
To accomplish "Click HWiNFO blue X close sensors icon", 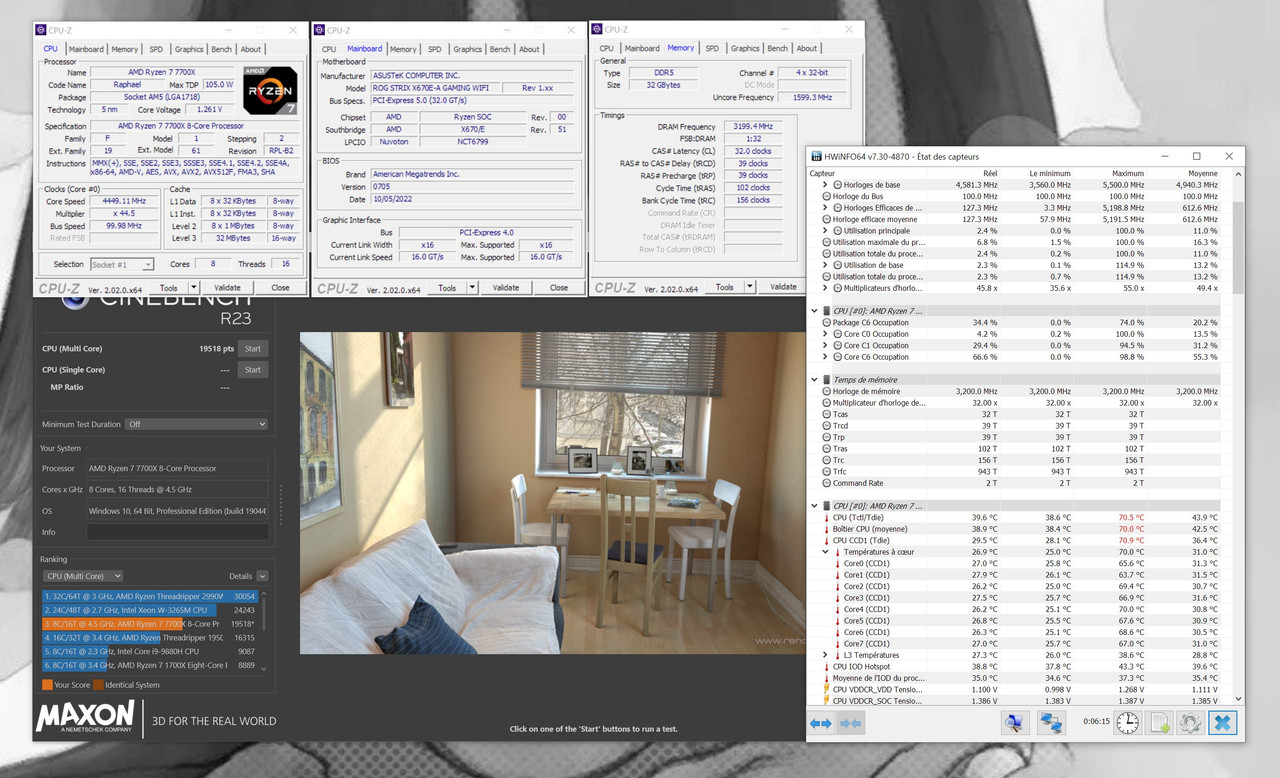I will pyautogui.click(x=1222, y=723).
